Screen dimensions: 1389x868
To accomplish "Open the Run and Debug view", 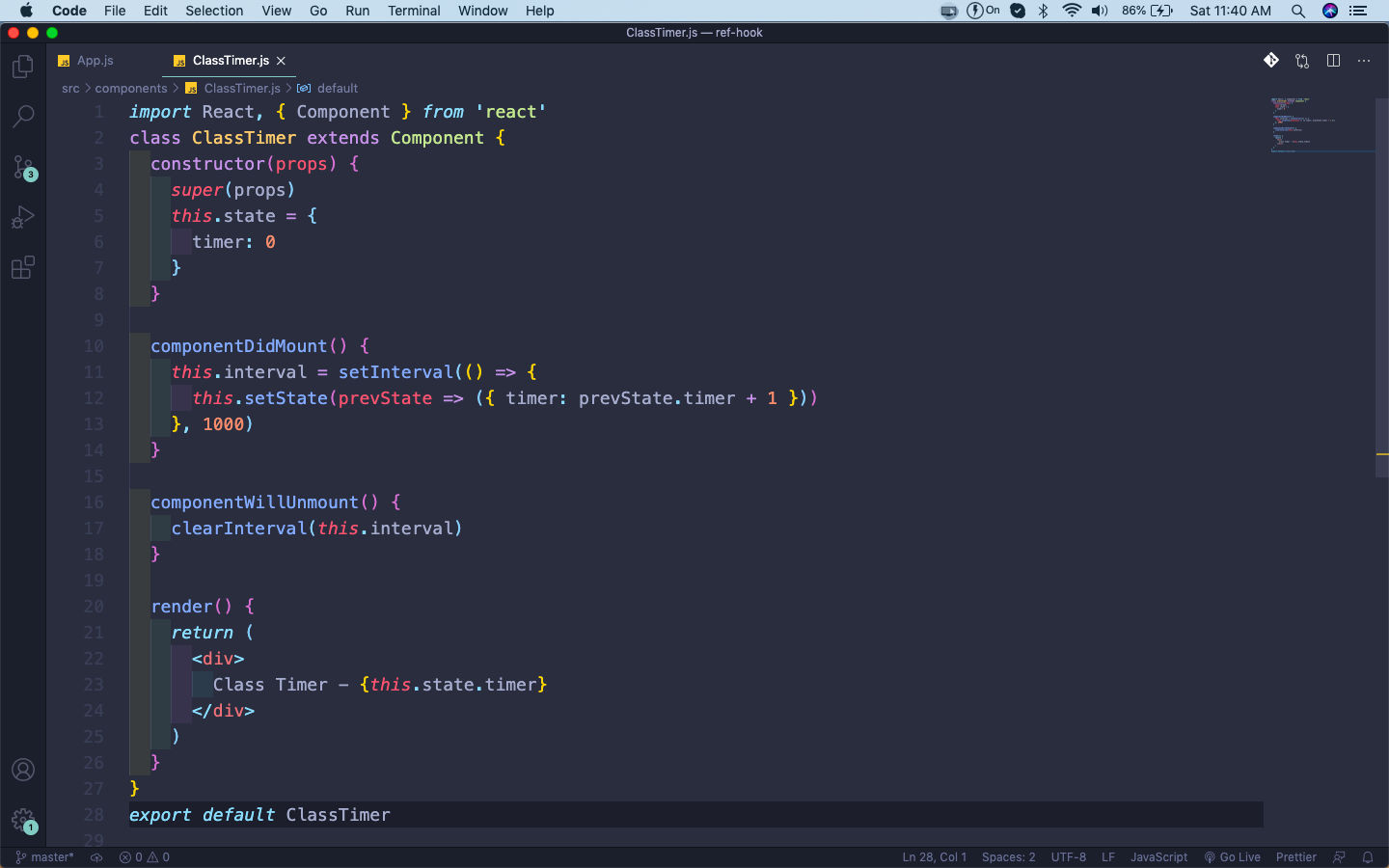I will [22, 217].
